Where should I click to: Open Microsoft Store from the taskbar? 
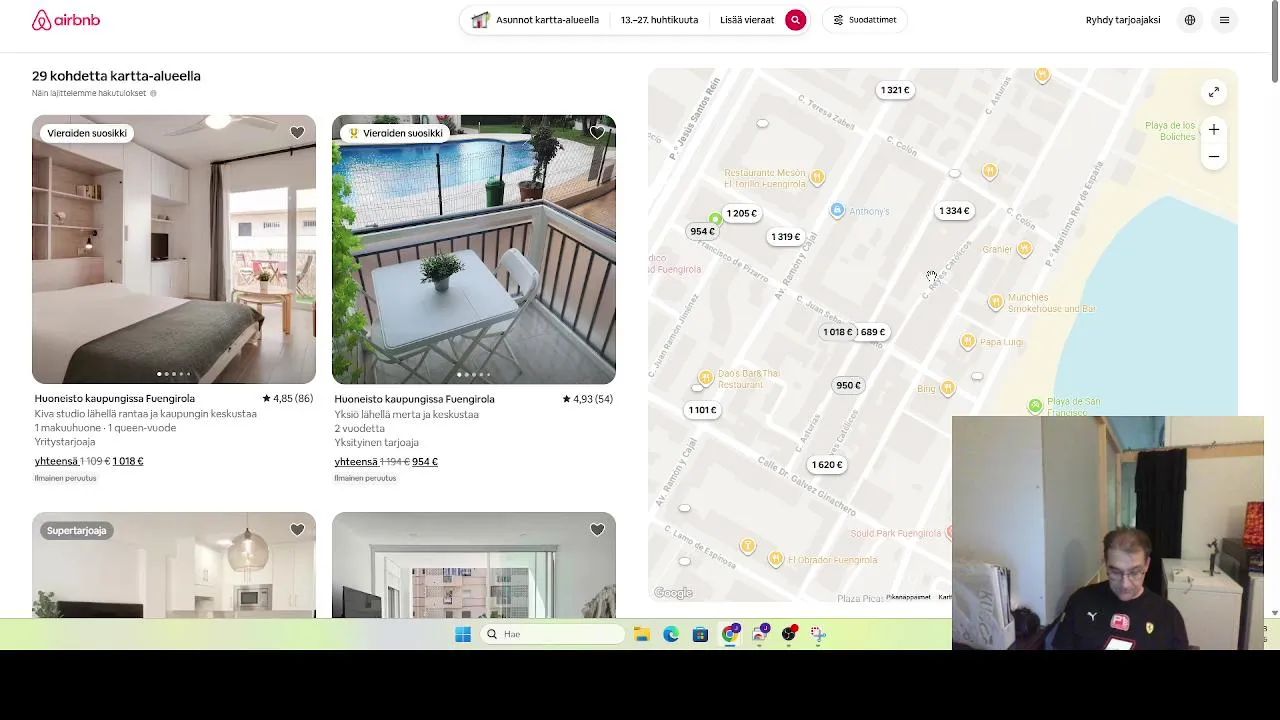pyautogui.click(x=700, y=634)
